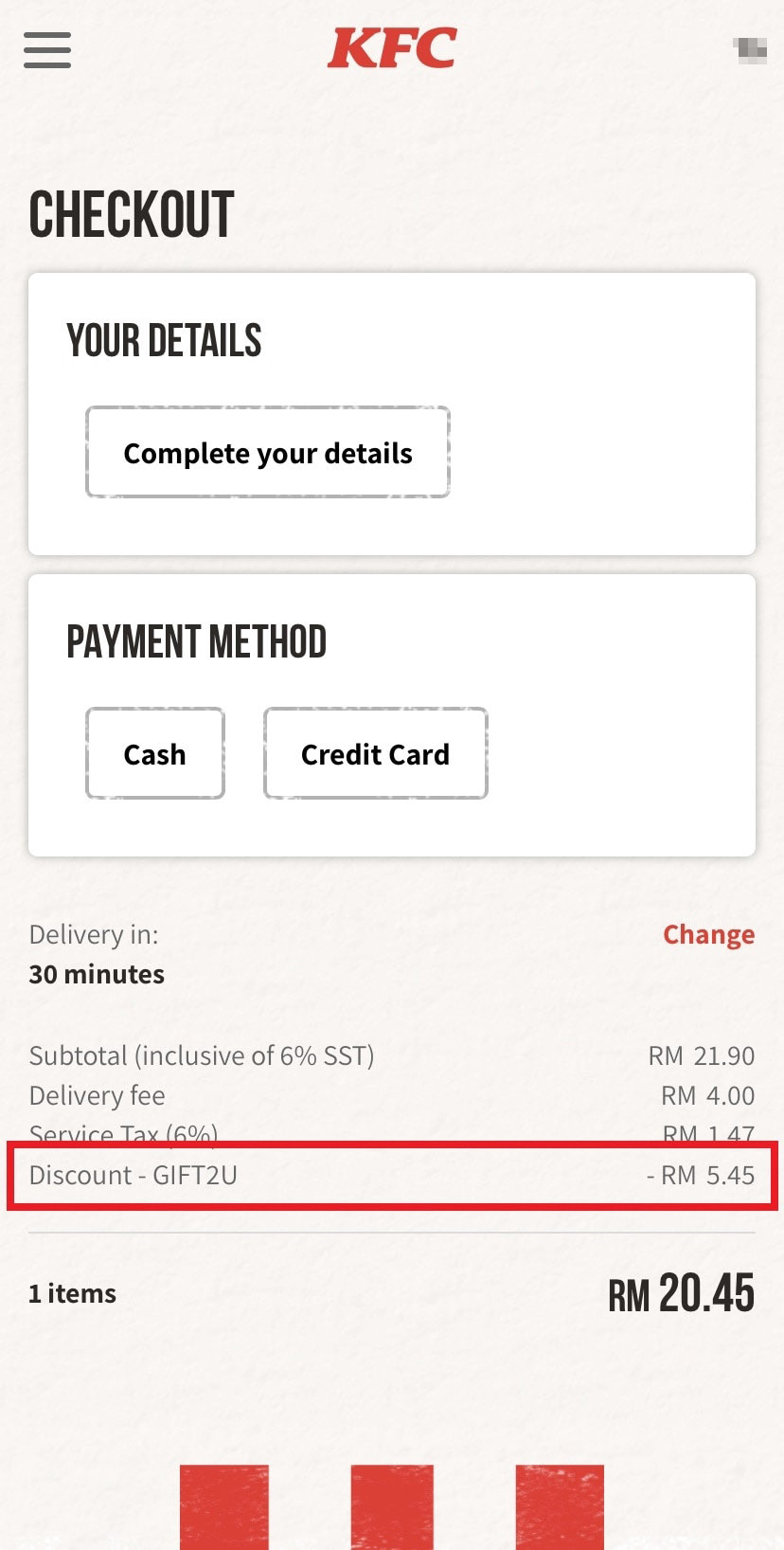Click the Delivery fee label
This screenshot has height=1550, width=784.
point(98,1095)
